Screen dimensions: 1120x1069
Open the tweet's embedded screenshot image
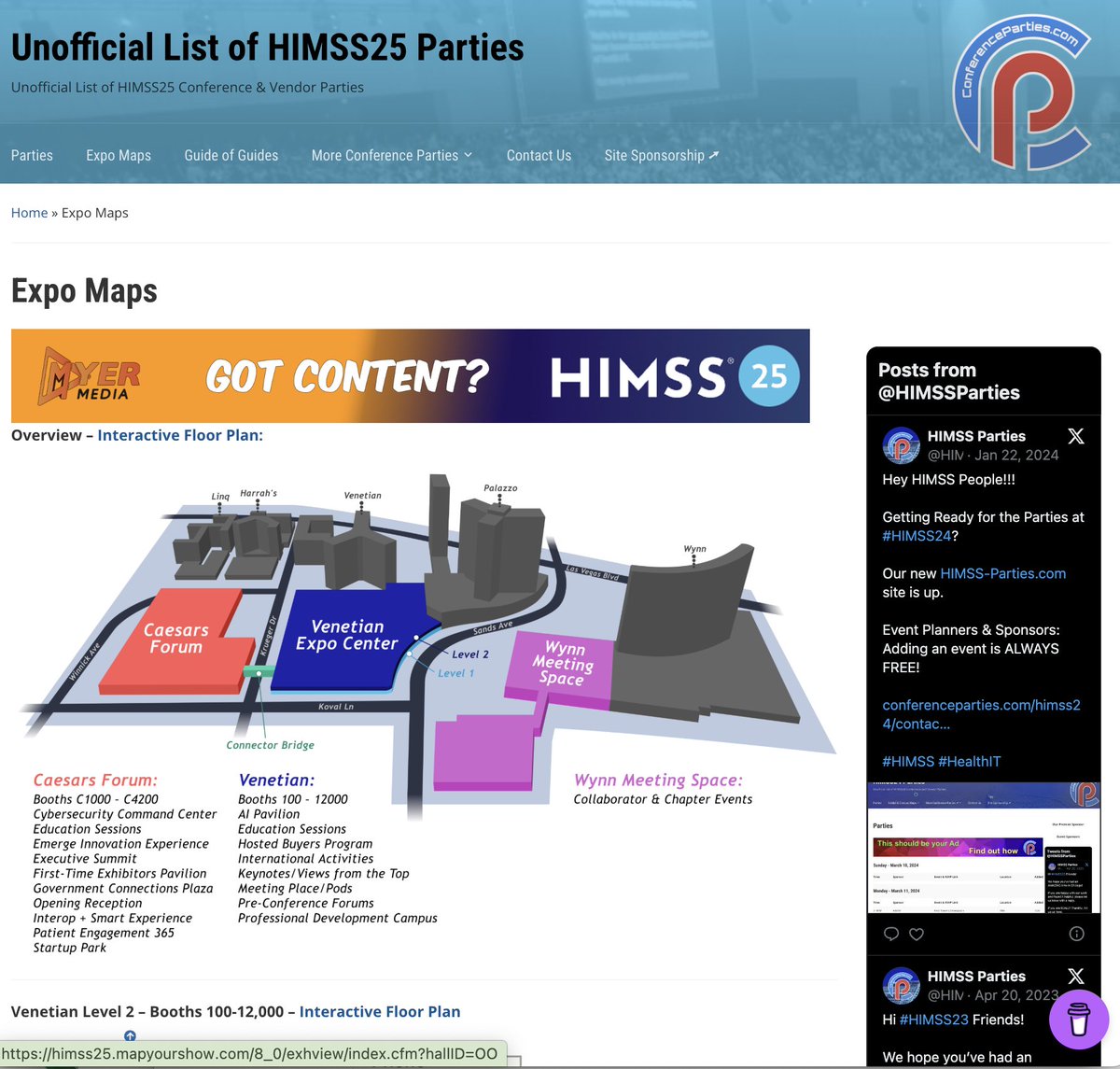point(984,848)
